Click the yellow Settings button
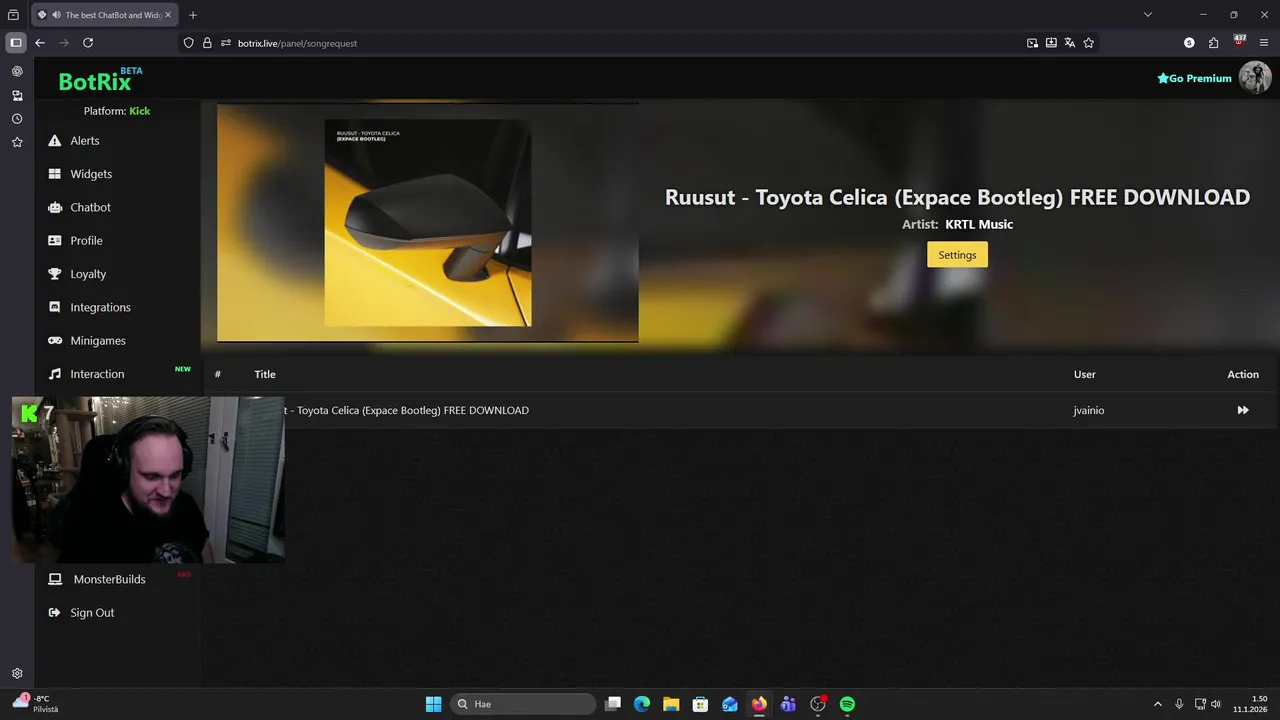 [957, 255]
